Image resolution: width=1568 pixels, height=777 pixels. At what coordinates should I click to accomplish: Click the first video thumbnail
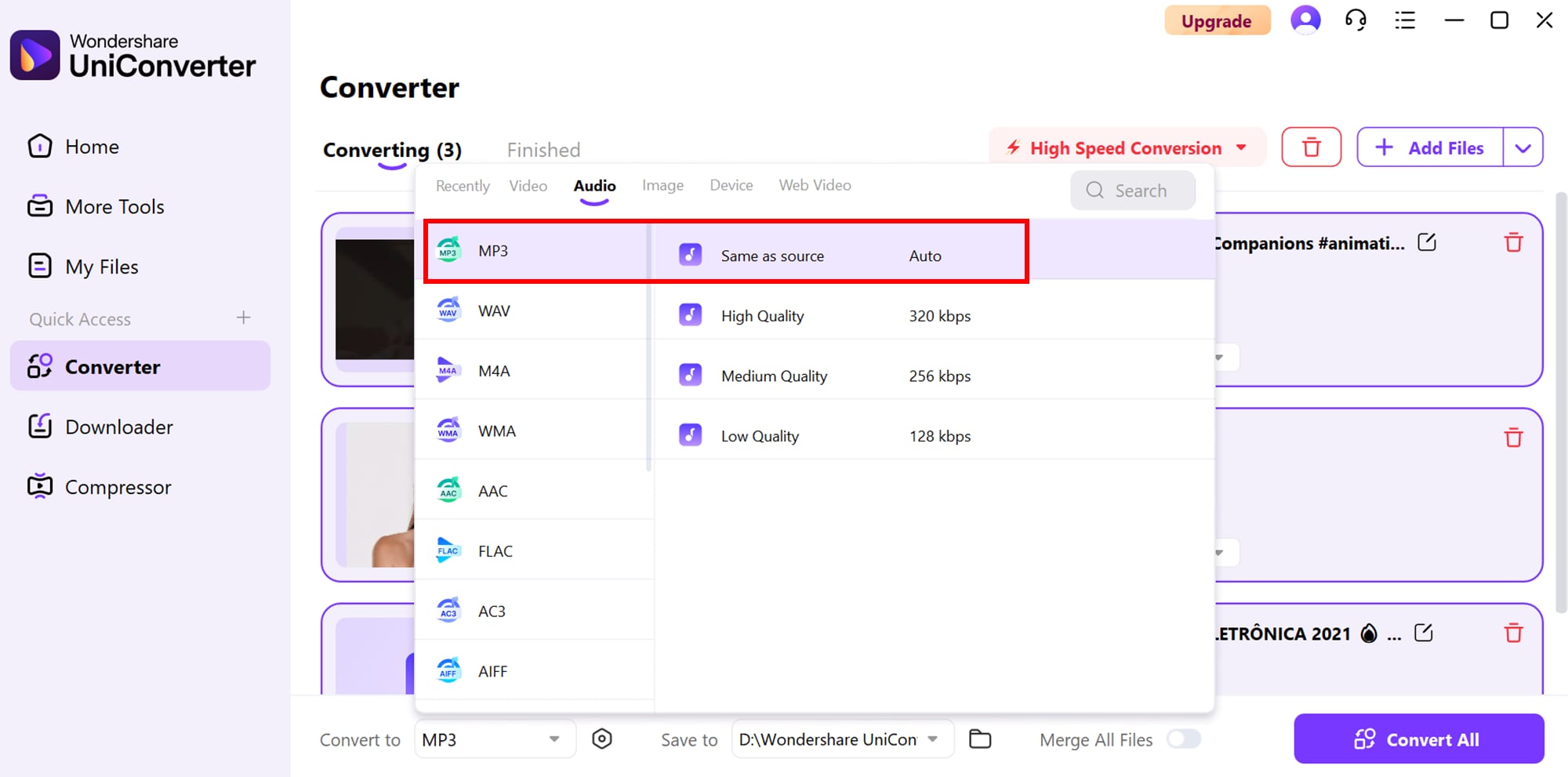click(x=375, y=300)
